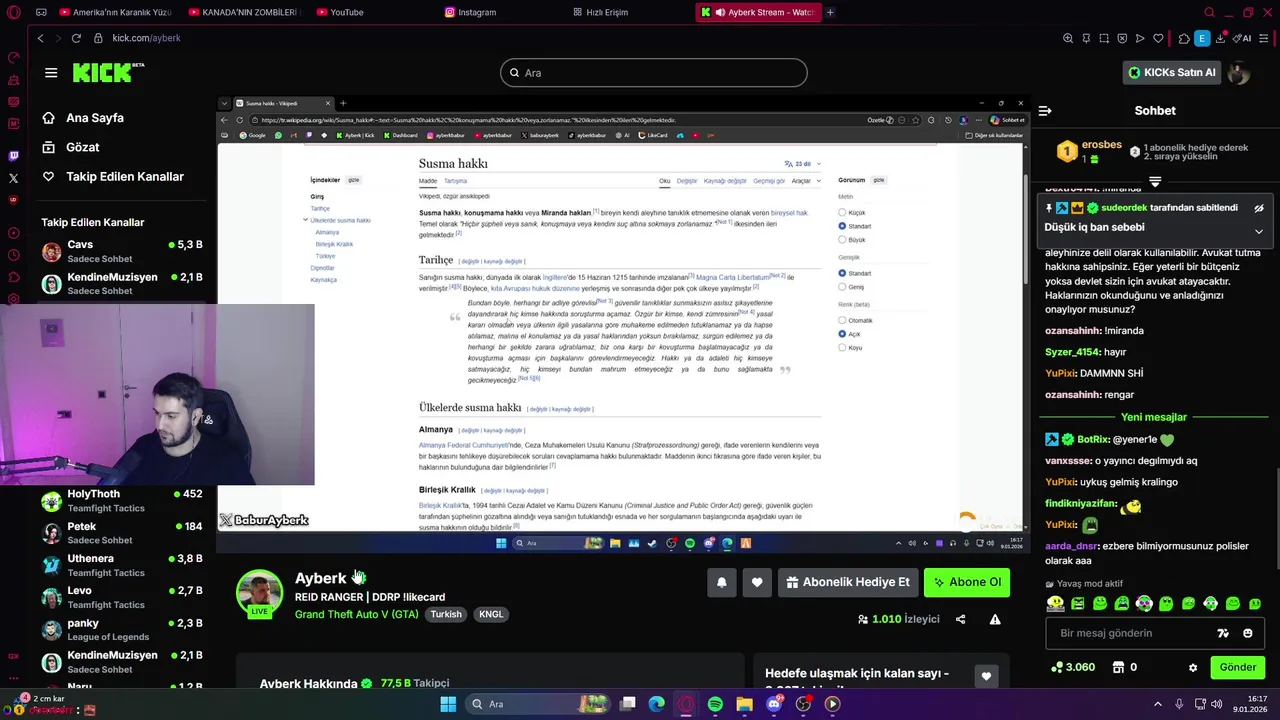Image resolution: width=1280 pixels, height=720 pixels.
Task: Open Cavs channel in followed list
Action: [x=122, y=251]
